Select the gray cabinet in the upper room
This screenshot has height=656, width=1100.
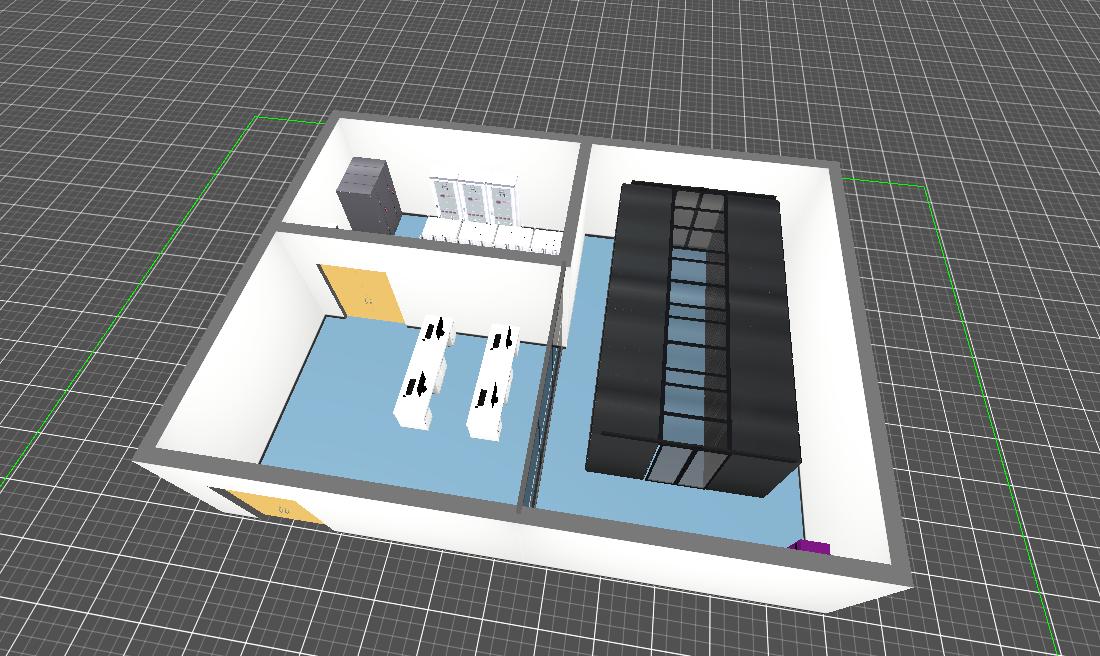click(367, 195)
